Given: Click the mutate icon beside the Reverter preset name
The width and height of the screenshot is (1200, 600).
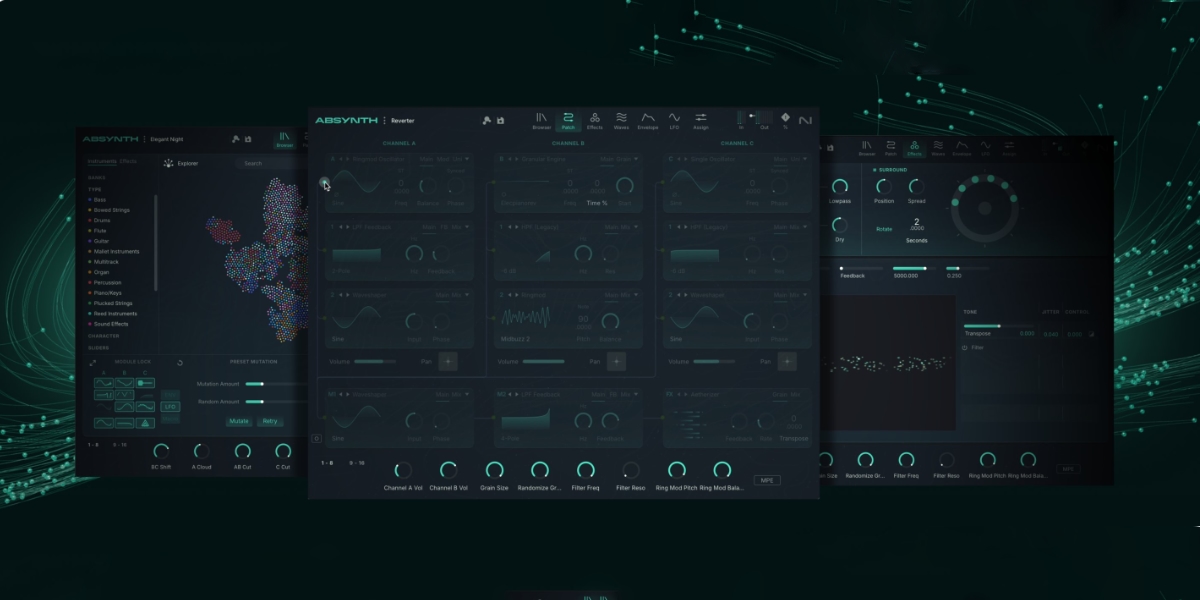Looking at the screenshot, I should coord(486,121).
